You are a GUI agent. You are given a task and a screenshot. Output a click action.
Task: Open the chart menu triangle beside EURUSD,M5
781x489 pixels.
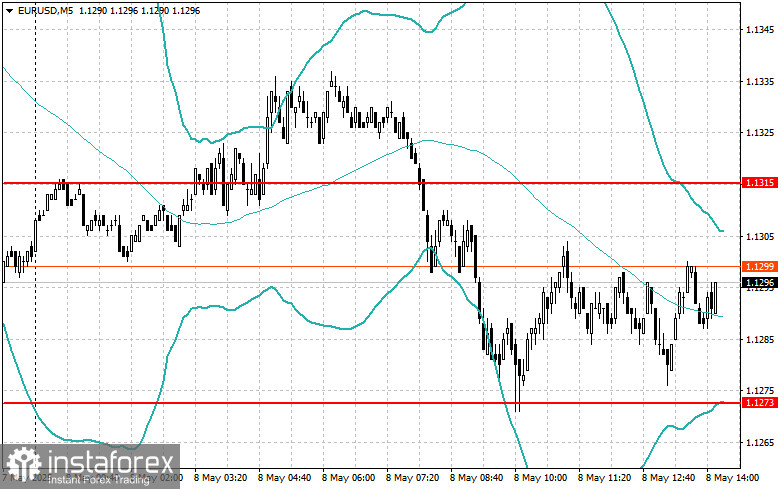tap(9, 10)
